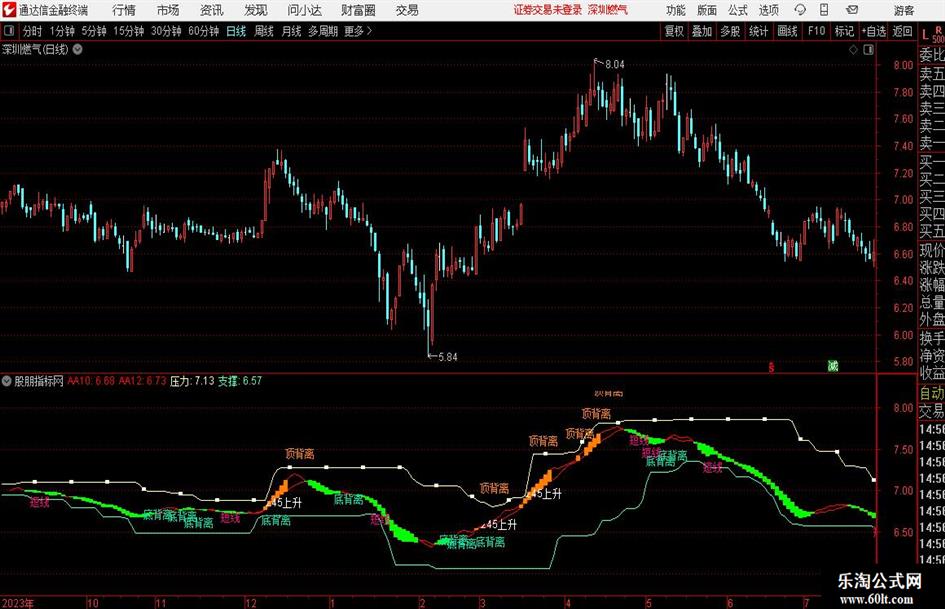Viewport: 945px width, 609px height.
Task: Click the diamond icon in the chart corner
Action: coord(853,50)
